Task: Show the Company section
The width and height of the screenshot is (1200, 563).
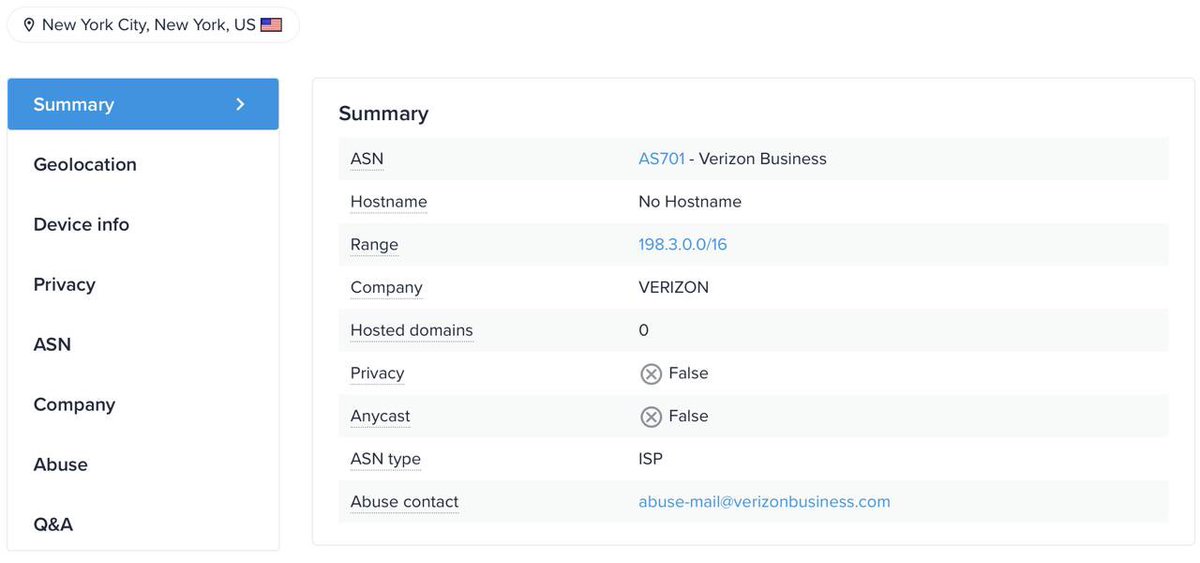Action: [x=74, y=404]
